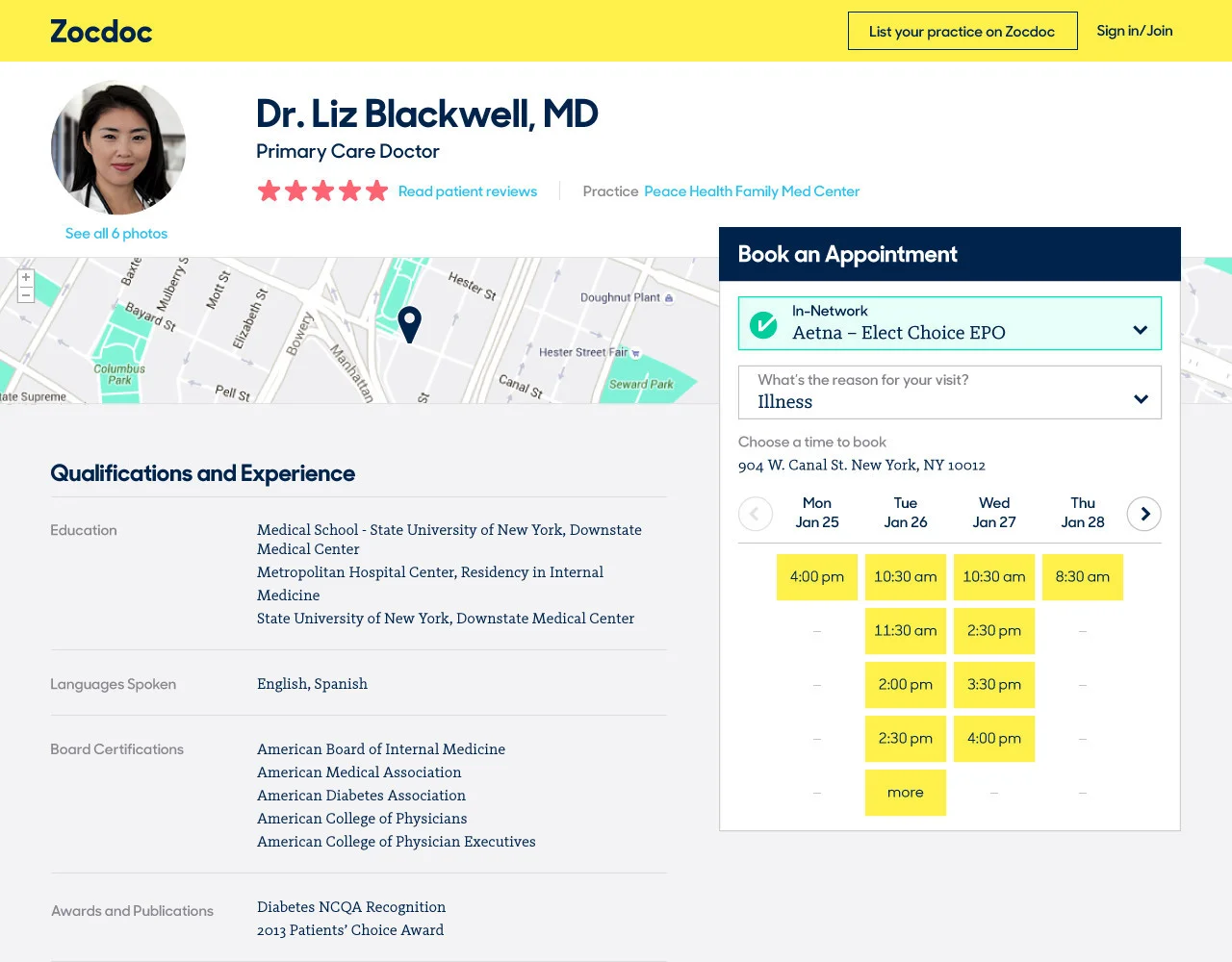The image size is (1232, 962).
Task: Open Peace Health Family Med Center link
Action: (x=752, y=191)
